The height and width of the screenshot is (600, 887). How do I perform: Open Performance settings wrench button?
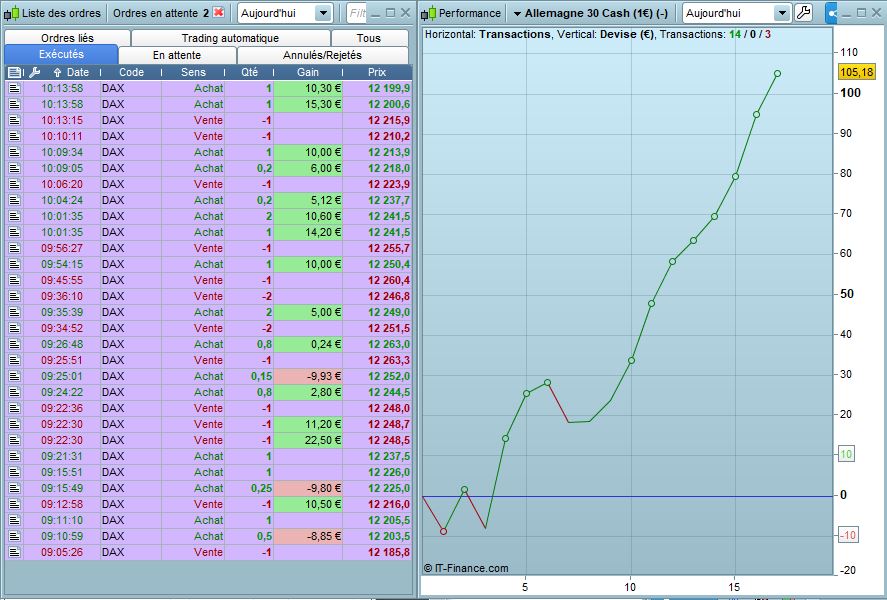pyautogui.click(x=803, y=12)
